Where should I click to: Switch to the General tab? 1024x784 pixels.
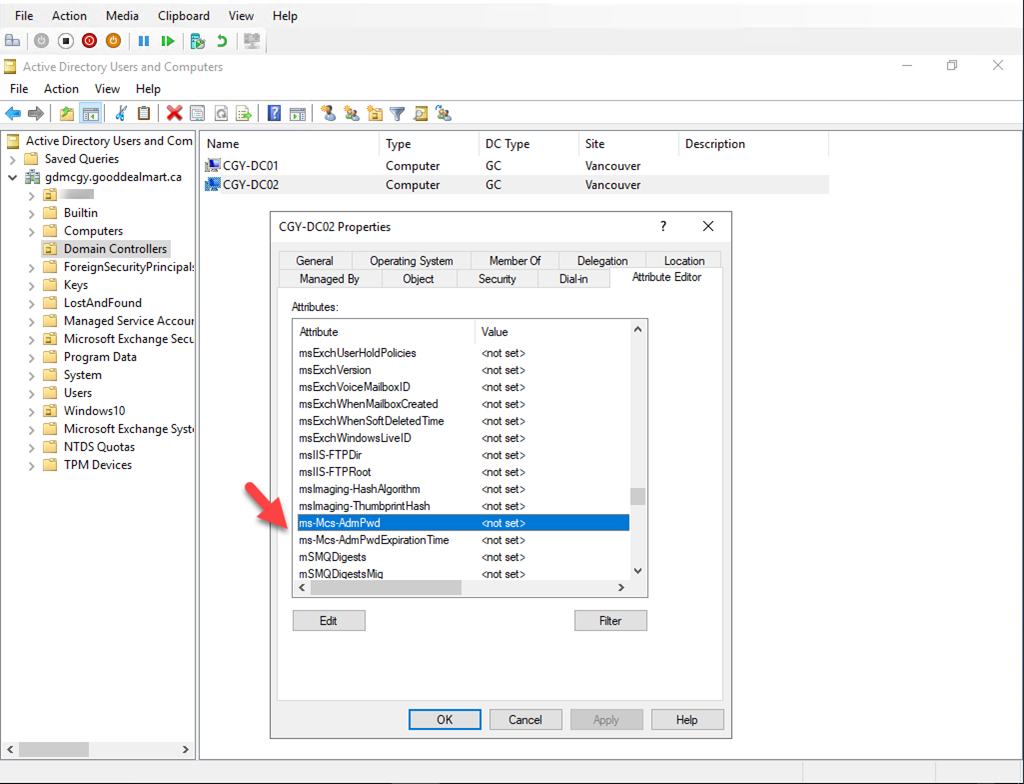315,261
